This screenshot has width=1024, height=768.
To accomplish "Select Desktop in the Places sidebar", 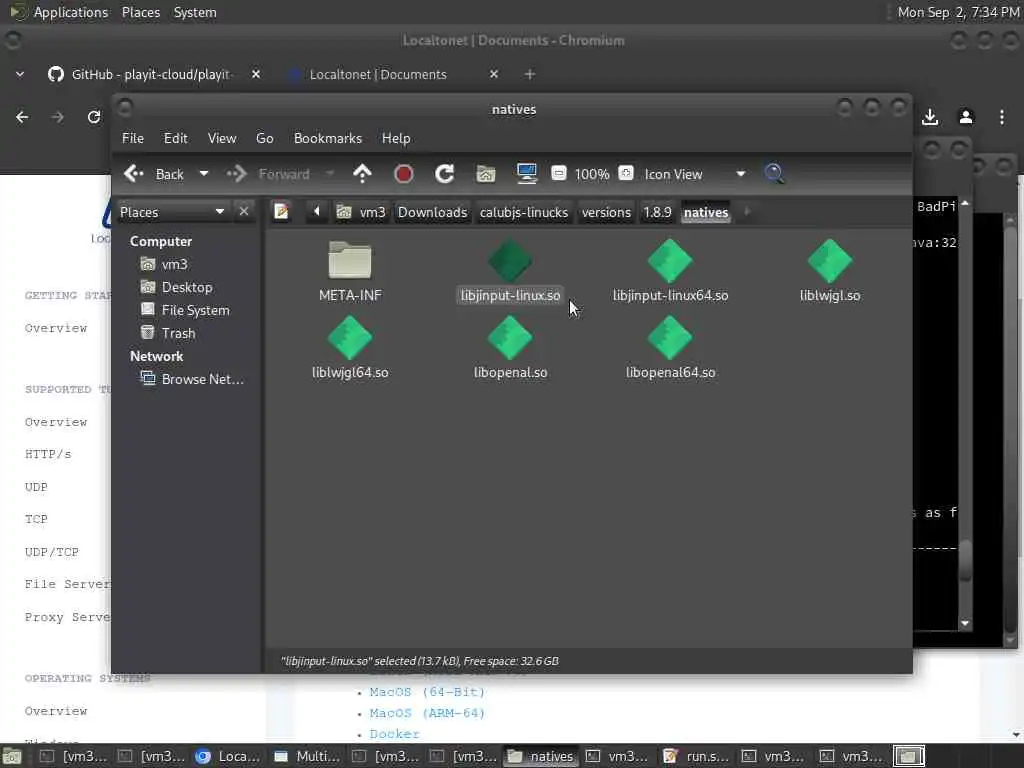I will point(187,287).
